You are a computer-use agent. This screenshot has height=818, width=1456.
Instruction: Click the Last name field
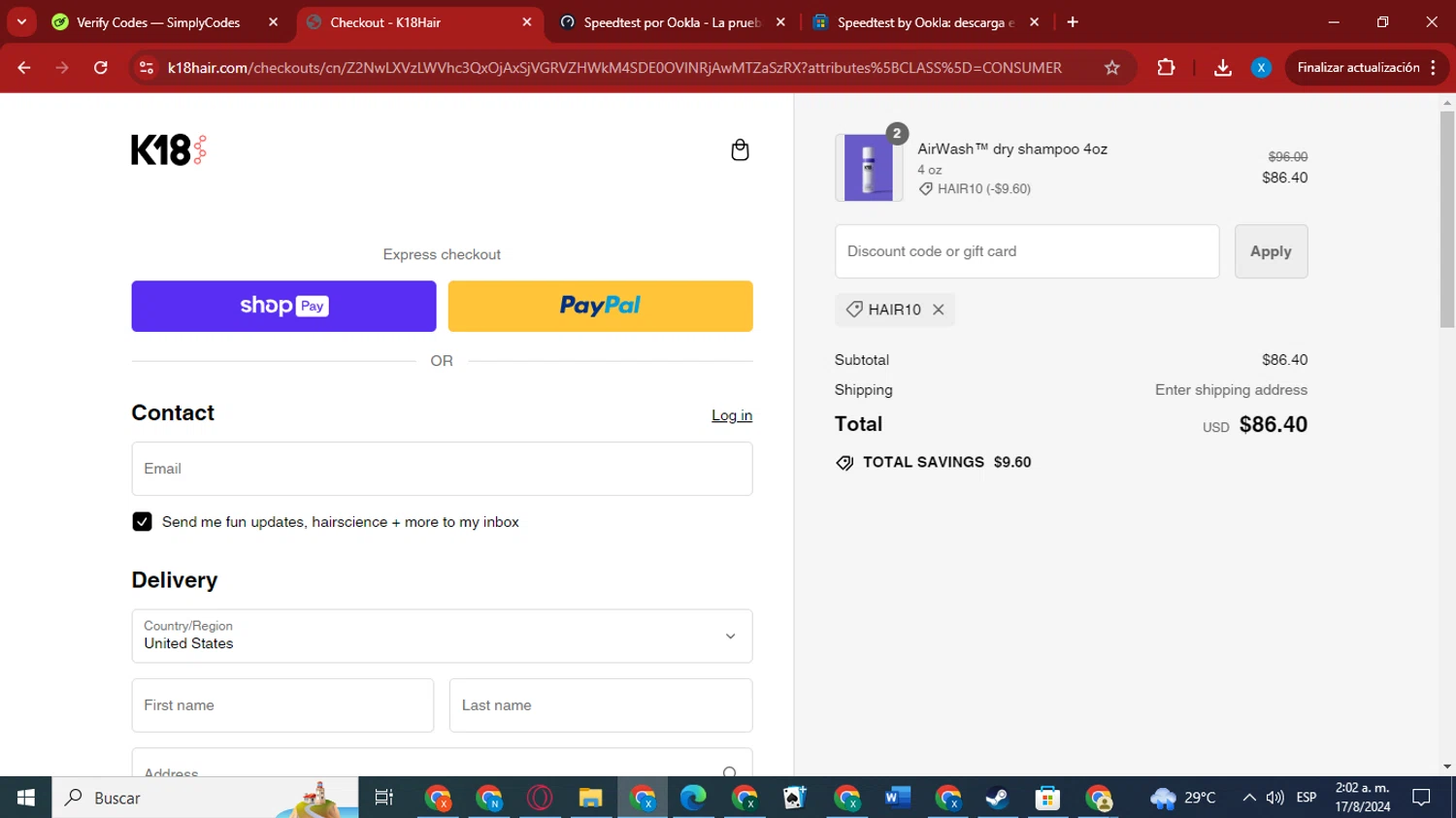coord(601,705)
